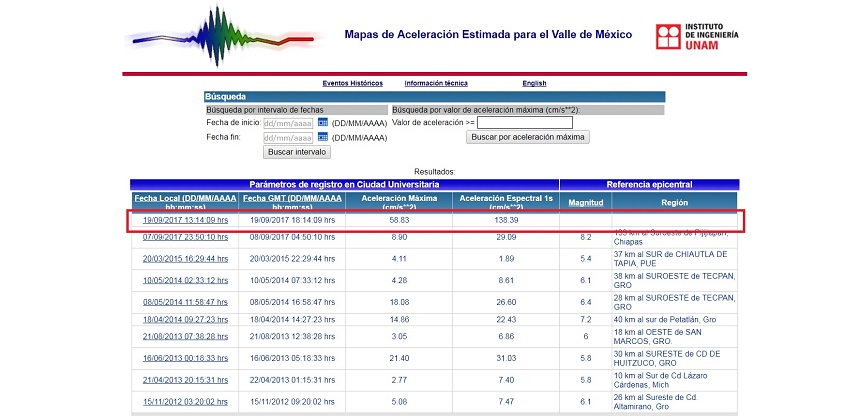
Task: Focus the Fecha de inicio date field
Action: point(288,122)
